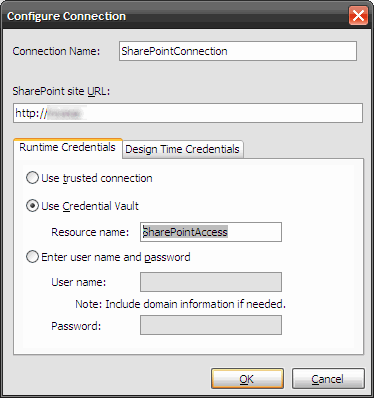The height and width of the screenshot is (398, 374).
Task: Confirm the settings with the OK button
Action: [x=247, y=379]
